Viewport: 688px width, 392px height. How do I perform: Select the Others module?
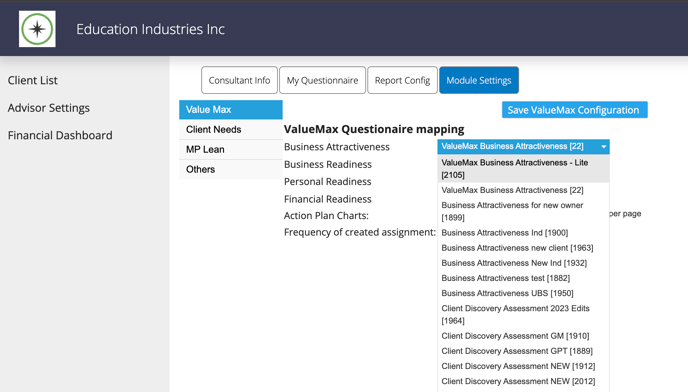point(231,169)
